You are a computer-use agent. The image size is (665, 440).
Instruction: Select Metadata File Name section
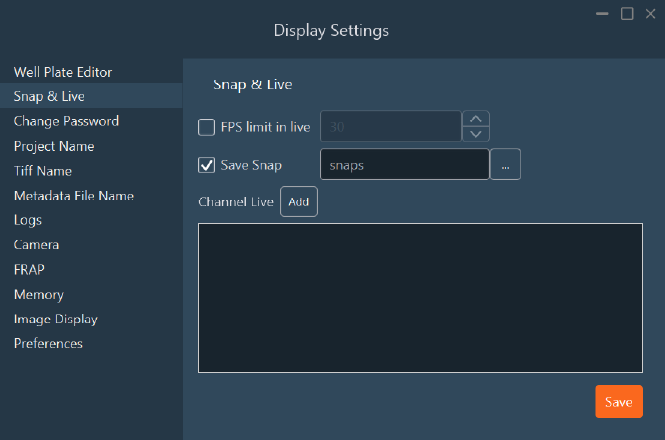click(73, 196)
